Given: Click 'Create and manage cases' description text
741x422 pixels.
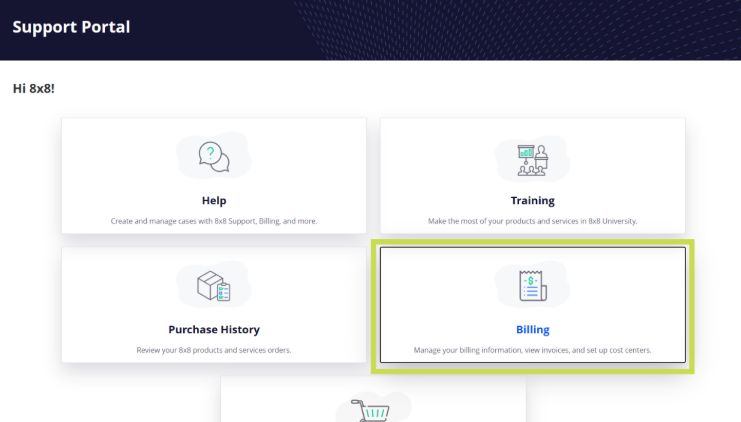Looking at the screenshot, I should point(214,220).
